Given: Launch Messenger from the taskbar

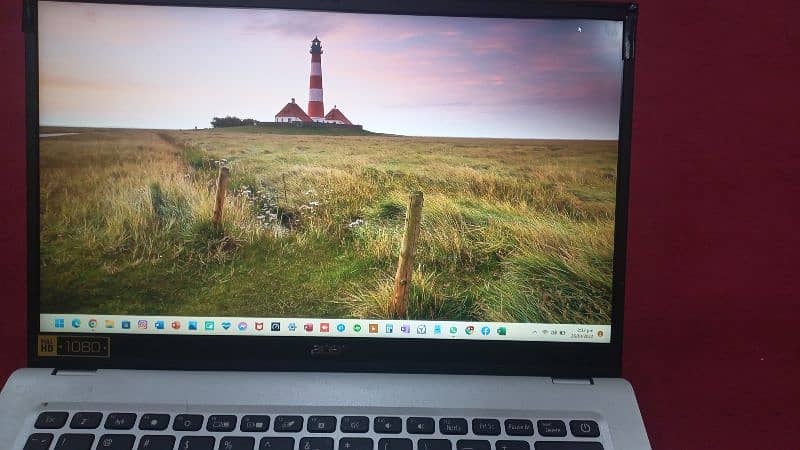Looking at the screenshot, I should [x=242, y=326].
